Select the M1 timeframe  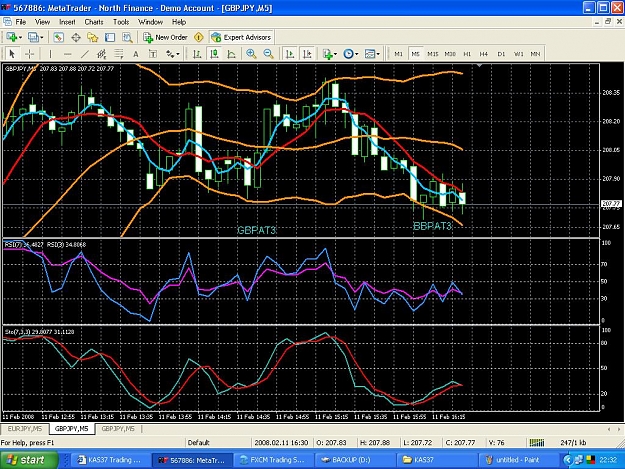(x=398, y=54)
